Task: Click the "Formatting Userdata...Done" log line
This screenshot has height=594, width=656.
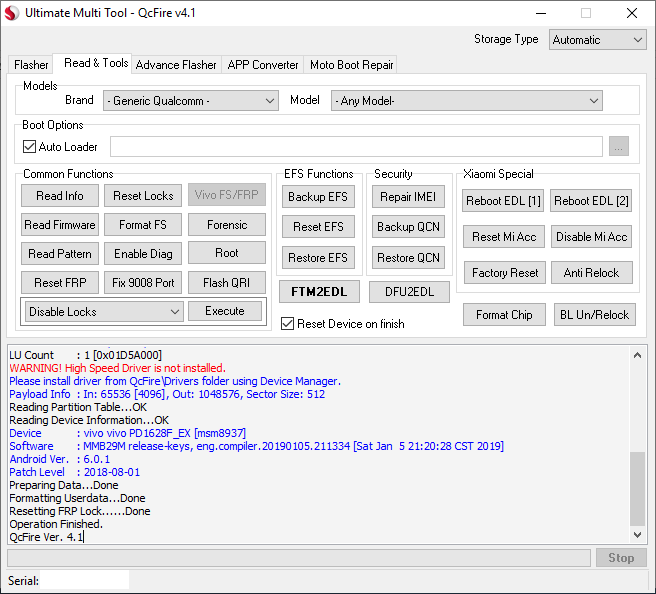Action: pyautogui.click(x=77, y=498)
